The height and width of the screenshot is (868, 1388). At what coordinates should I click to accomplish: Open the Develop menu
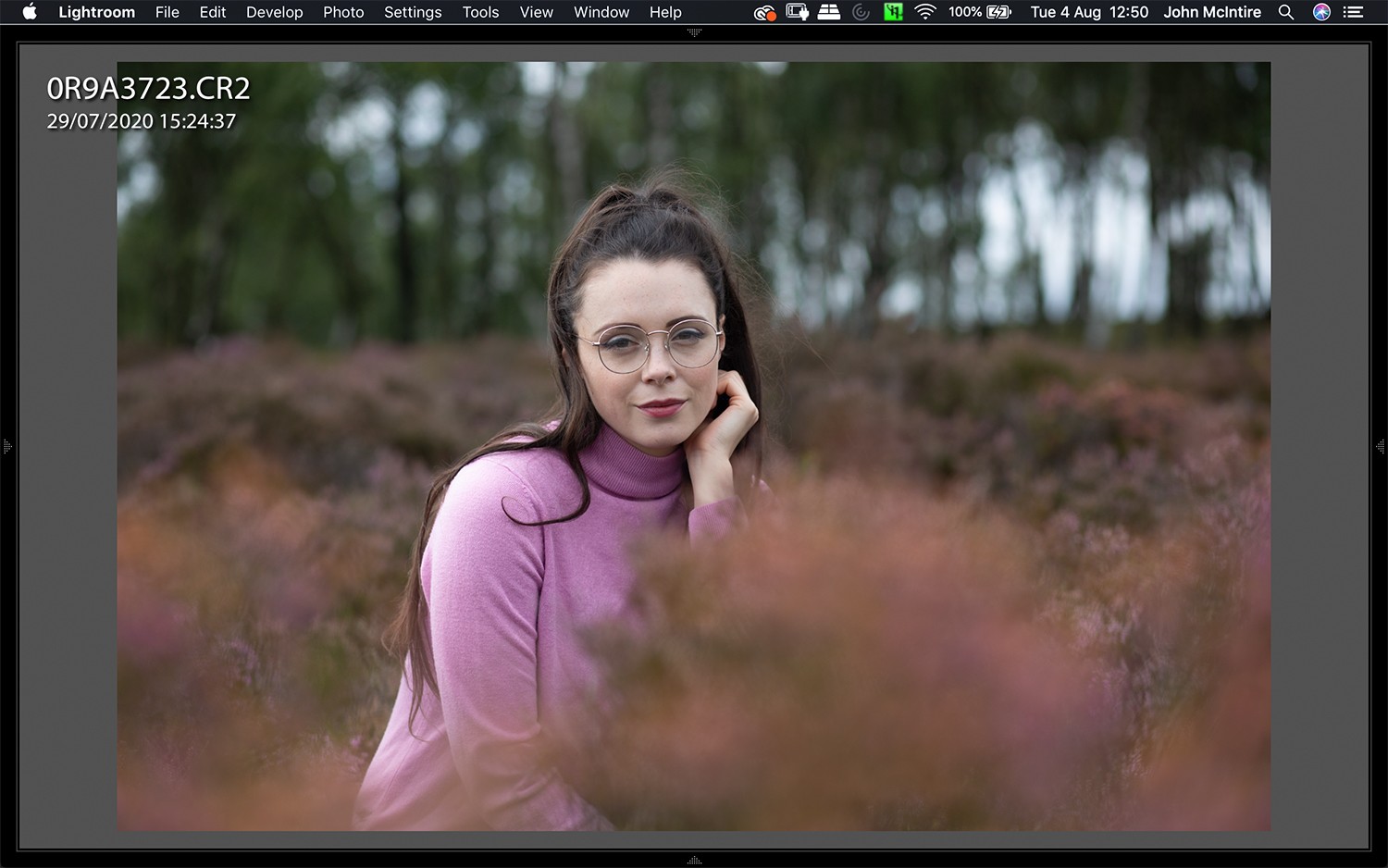tap(274, 12)
